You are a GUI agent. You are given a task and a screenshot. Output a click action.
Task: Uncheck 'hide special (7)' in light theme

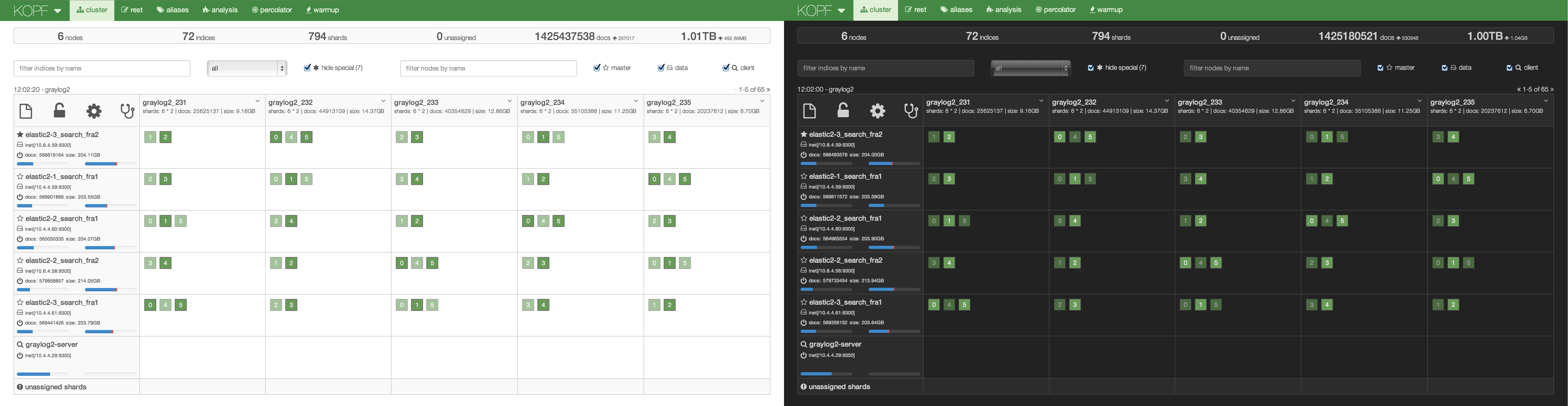(x=307, y=68)
